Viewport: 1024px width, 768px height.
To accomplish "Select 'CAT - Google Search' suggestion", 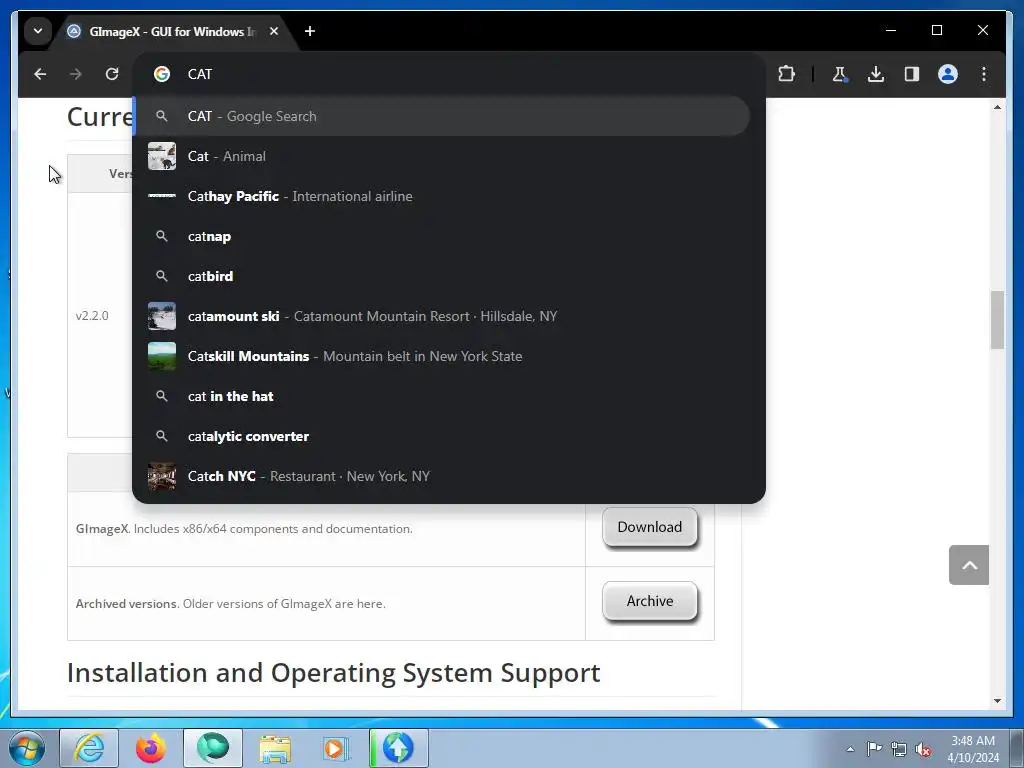I will [x=441, y=116].
